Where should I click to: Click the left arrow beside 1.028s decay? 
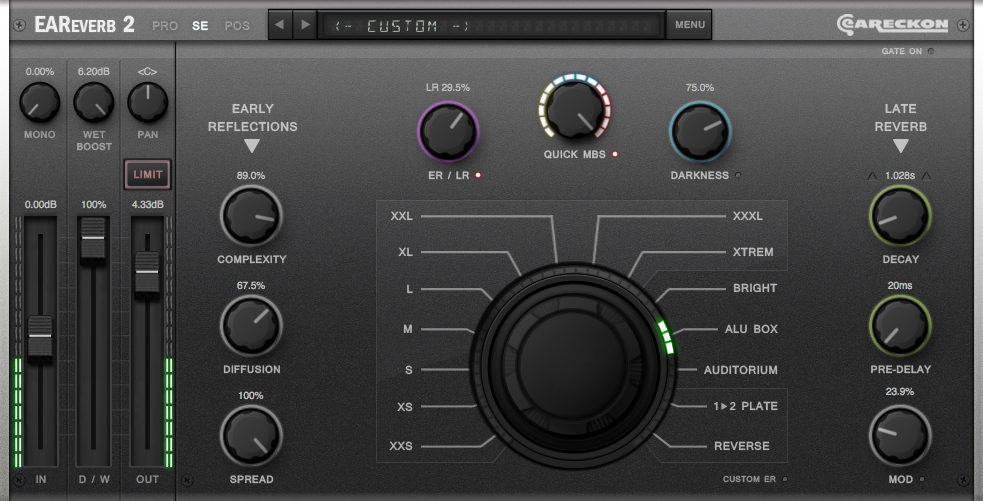pyautogui.click(x=872, y=176)
